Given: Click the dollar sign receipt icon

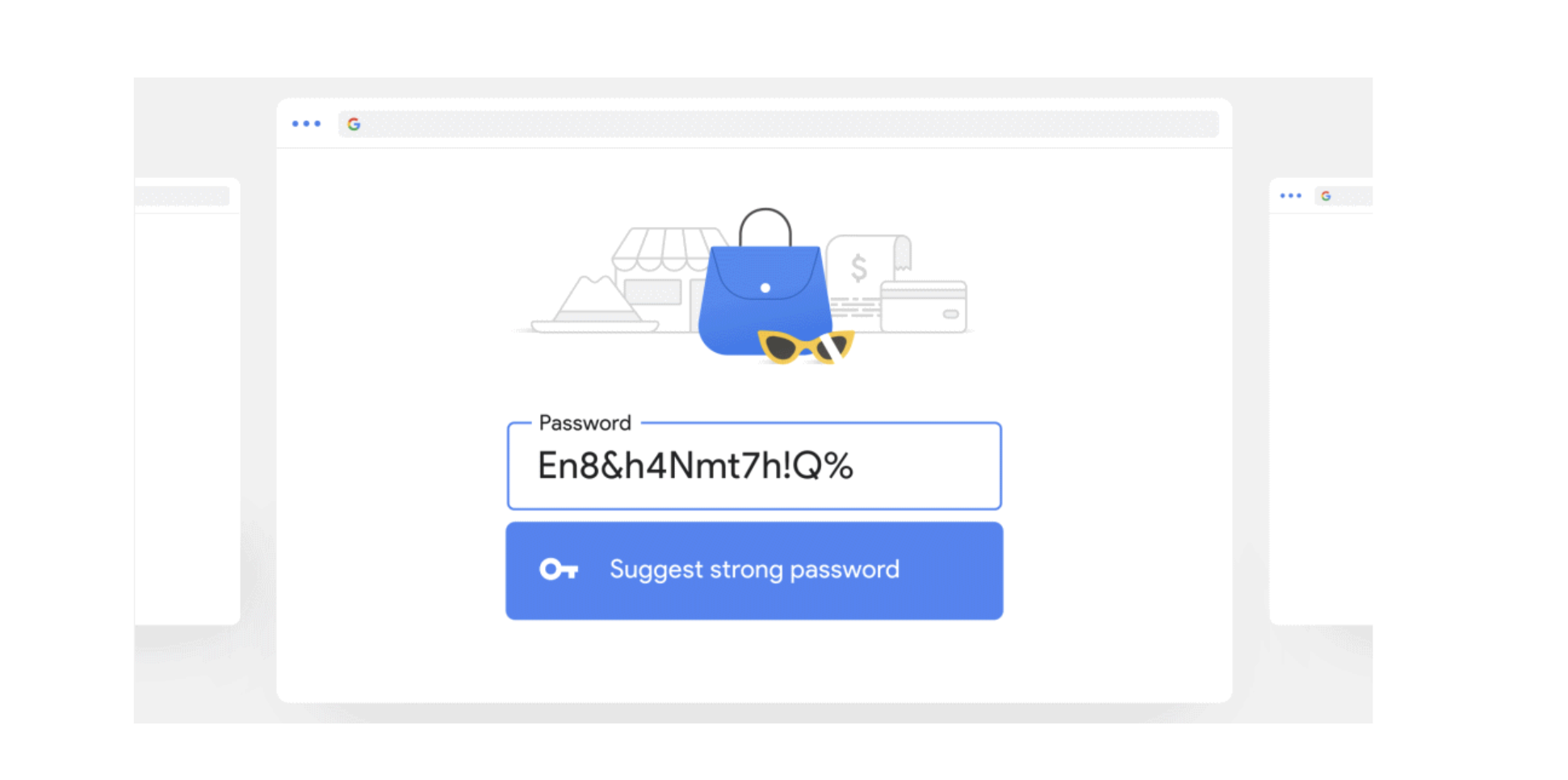Looking at the screenshot, I should [x=859, y=267].
